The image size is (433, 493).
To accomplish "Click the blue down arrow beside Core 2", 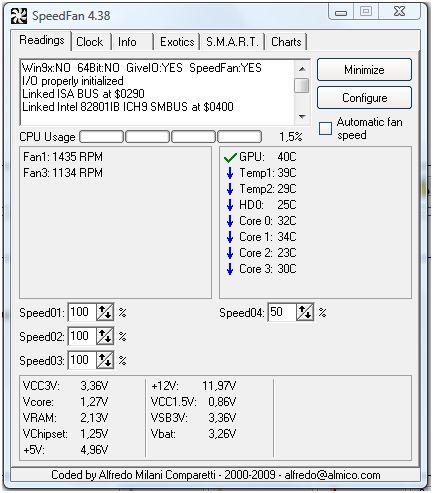I will tap(230, 253).
